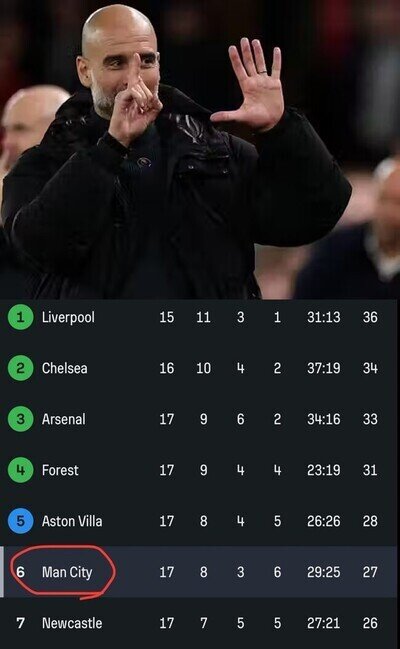This screenshot has height=649, width=400.
Task: Click the green position 3 badge
Action: (x=20, y=419)
